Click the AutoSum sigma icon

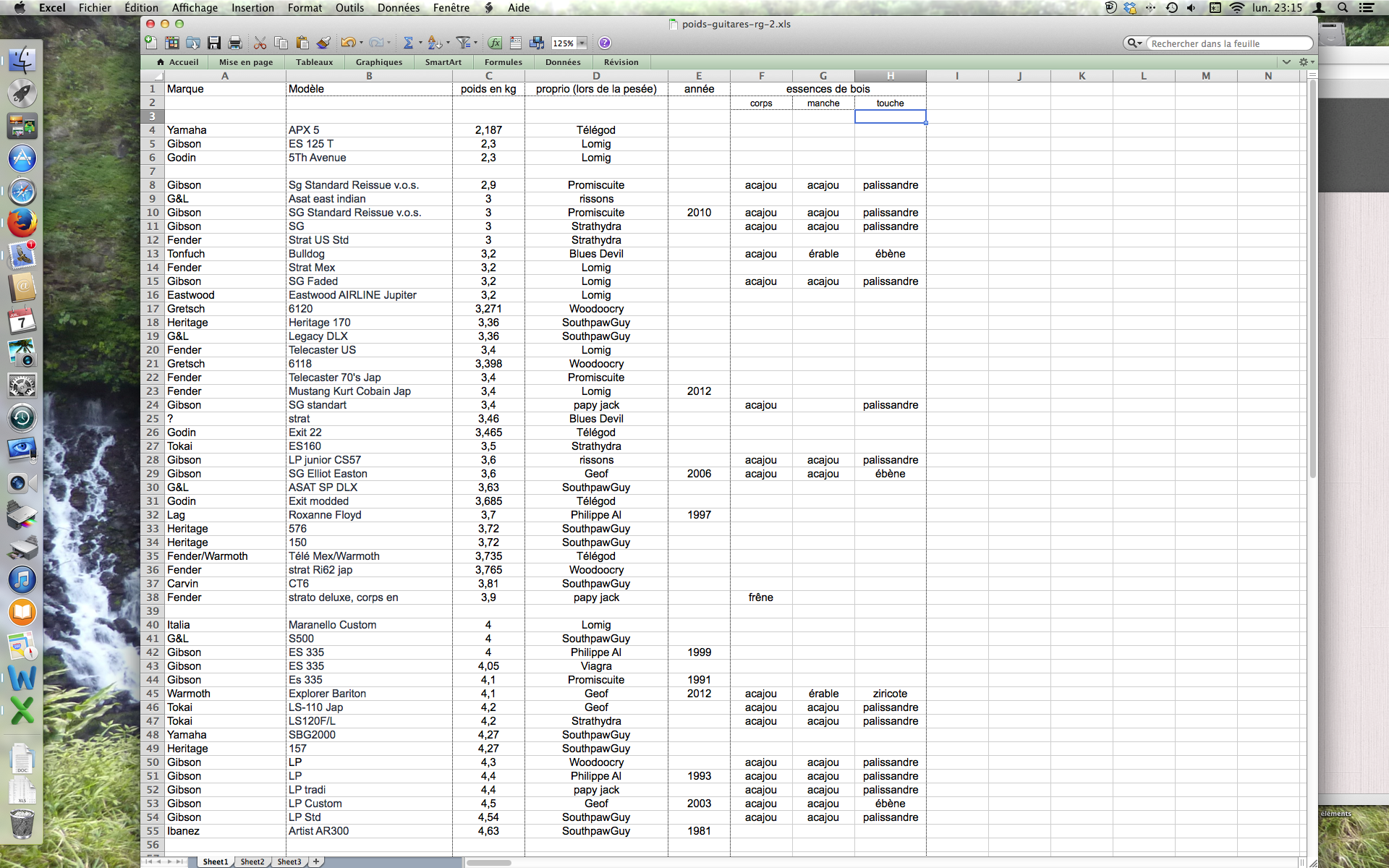[x=408, y=43]
